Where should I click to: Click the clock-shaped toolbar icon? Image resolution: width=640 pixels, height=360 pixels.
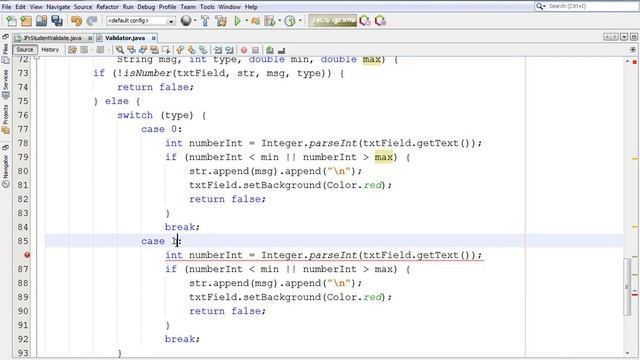click(x=290, y=21)
